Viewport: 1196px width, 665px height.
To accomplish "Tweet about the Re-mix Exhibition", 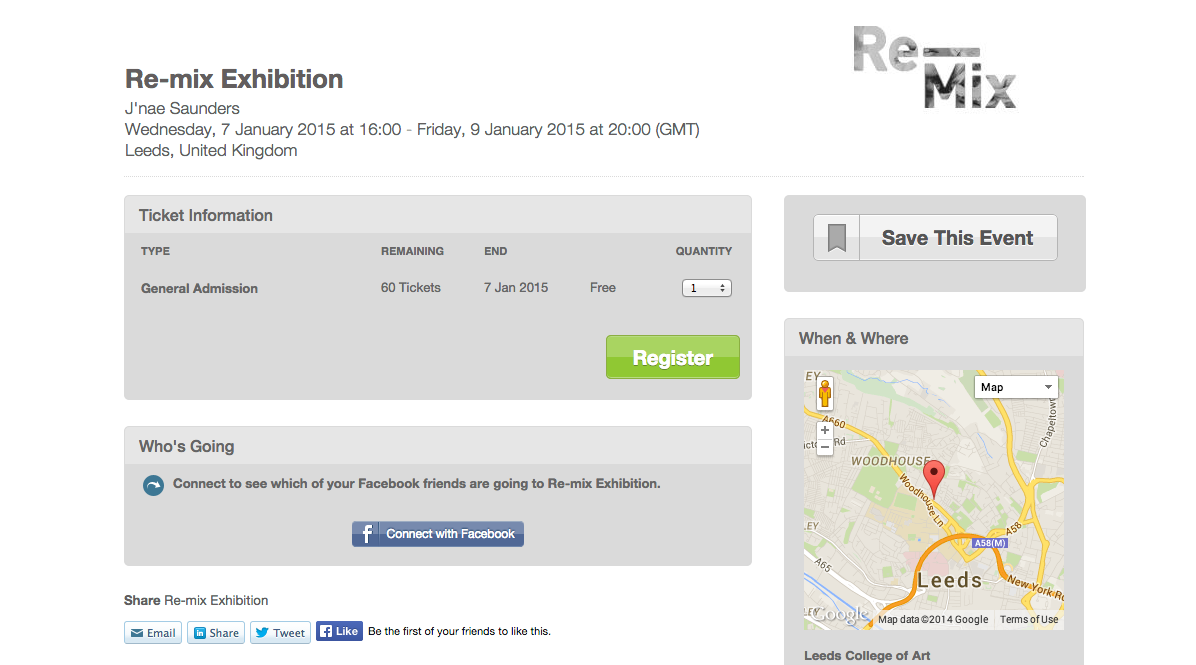I will pyautogui.click(x=281, y=633).
